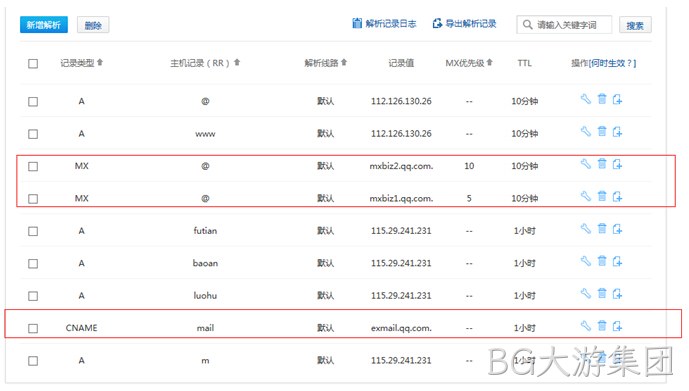Click the mxbiz1.qq.com. record value

pos(401,199)
